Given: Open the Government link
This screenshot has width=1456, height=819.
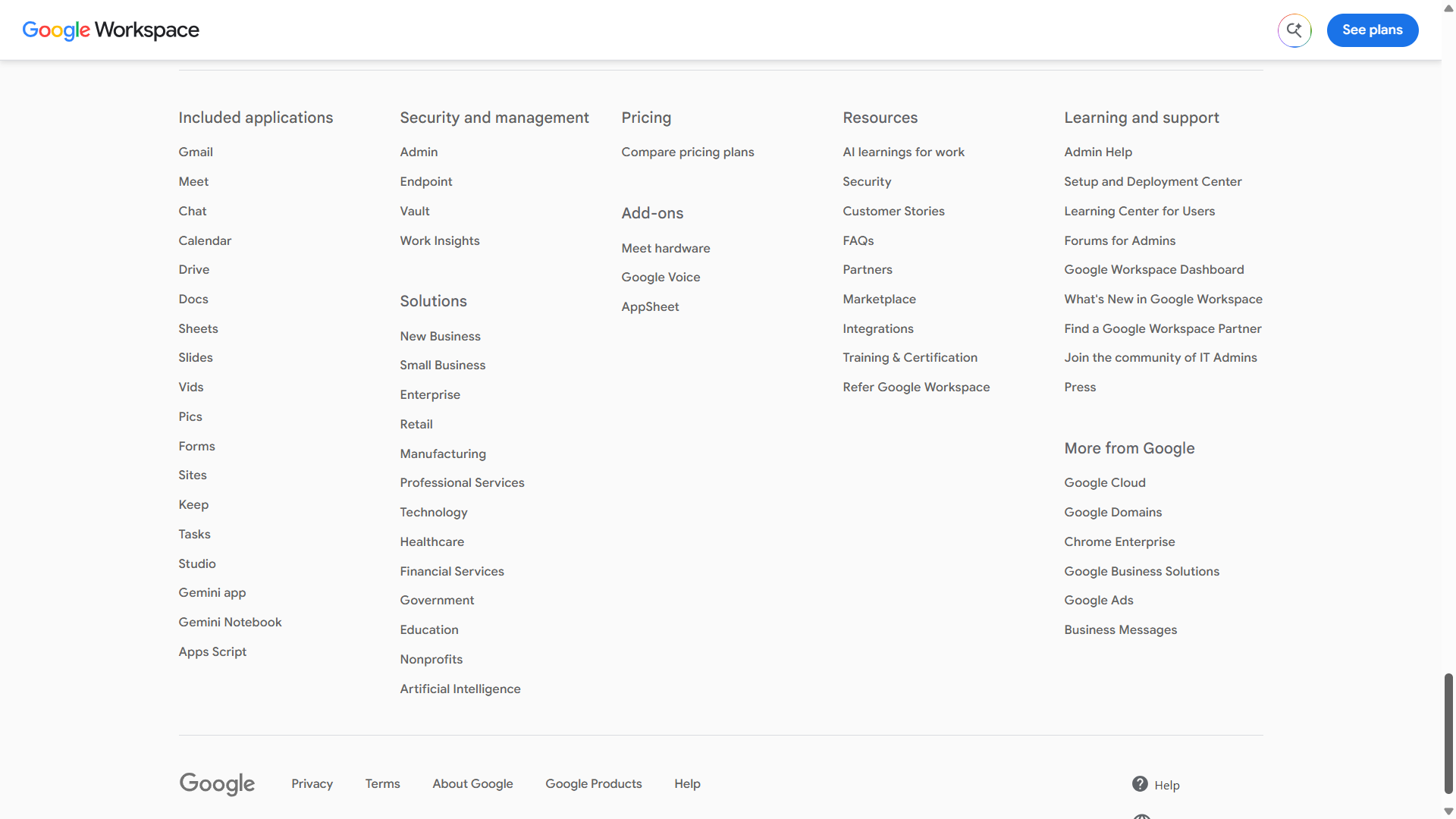Looking at the screenshot, I should pyautogui.click(x=438, y=601).
